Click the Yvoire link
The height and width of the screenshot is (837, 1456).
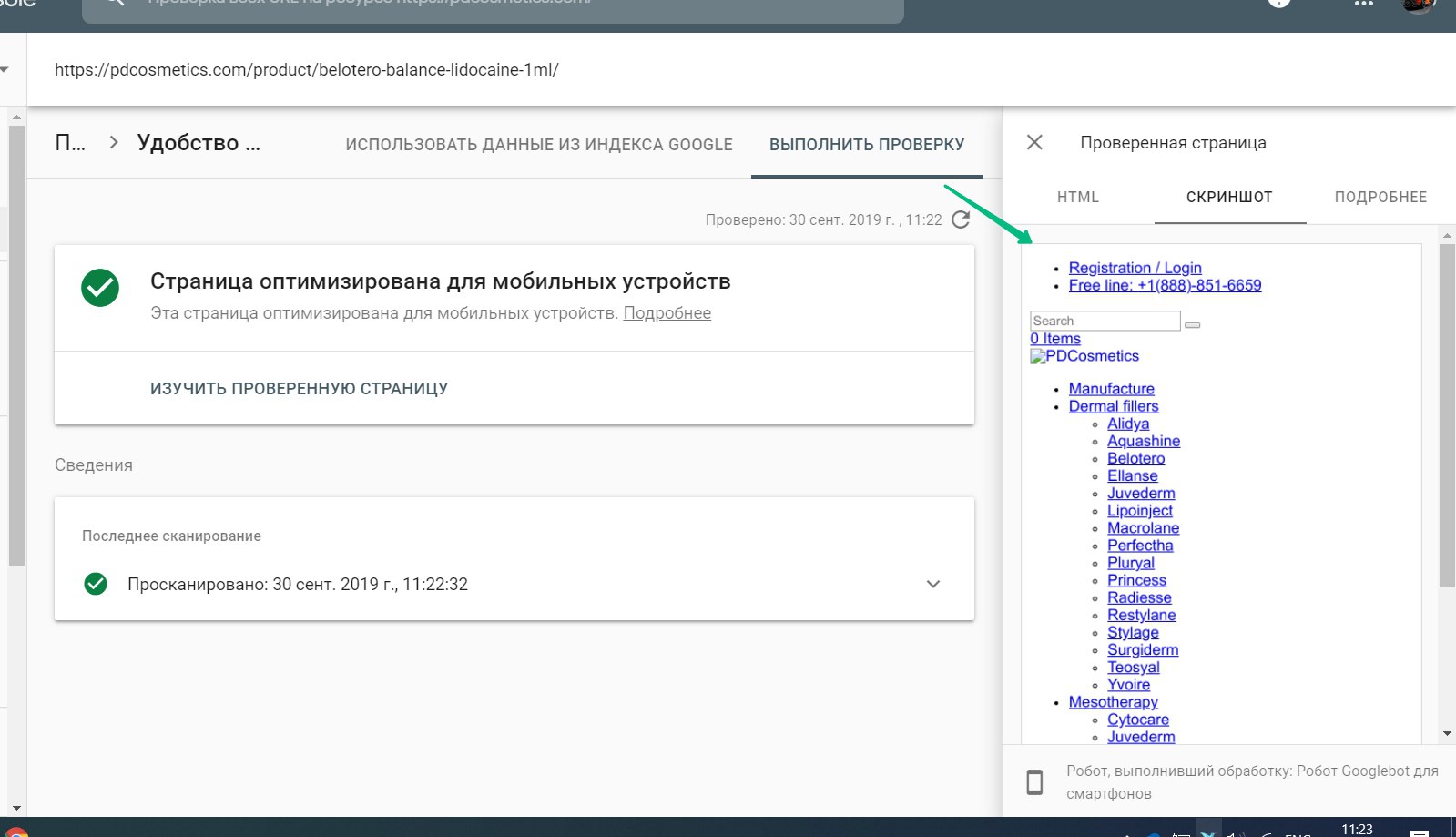(x=1128, y=684)
